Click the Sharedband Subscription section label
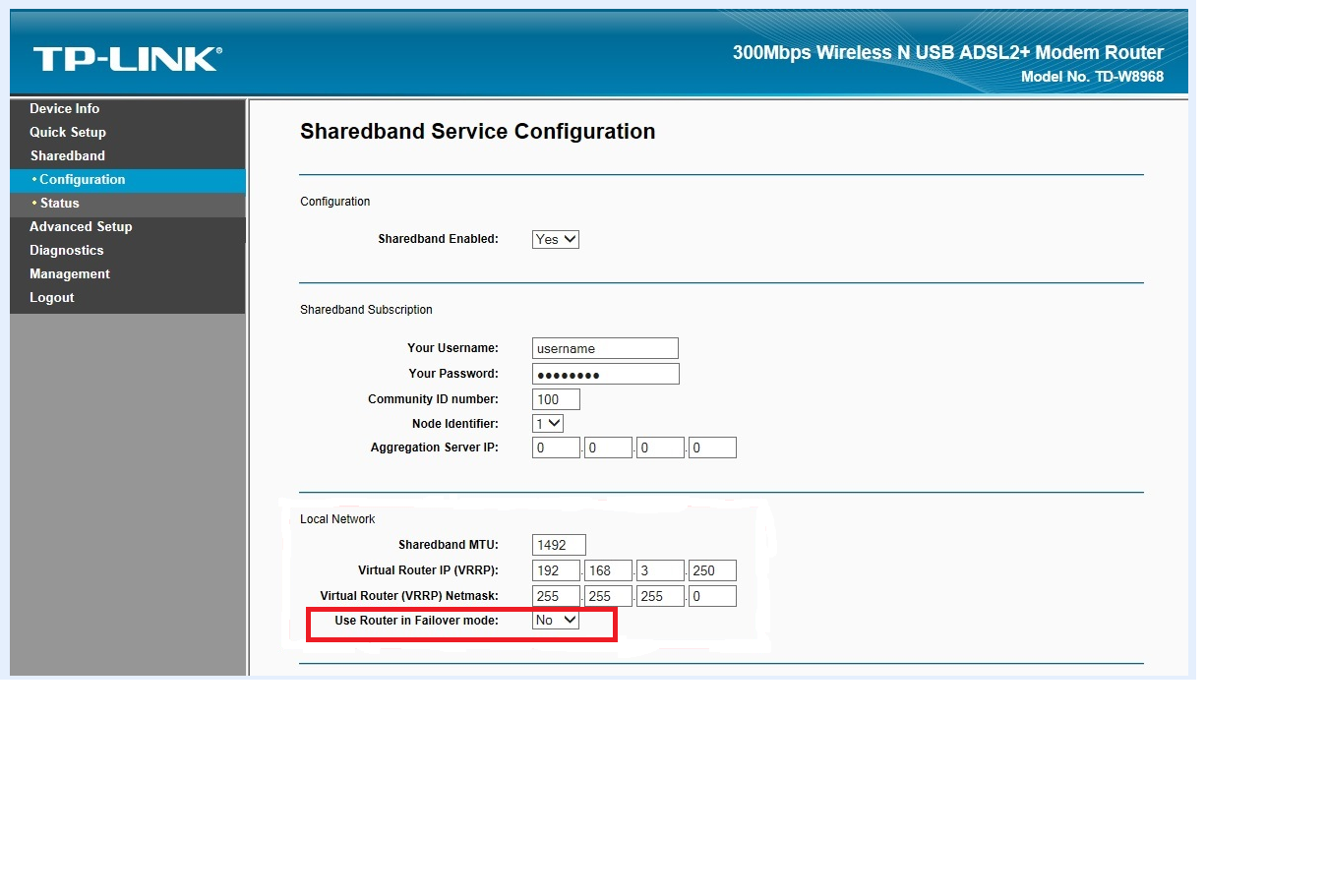The image size is (1326, 896). click(366, 310)
